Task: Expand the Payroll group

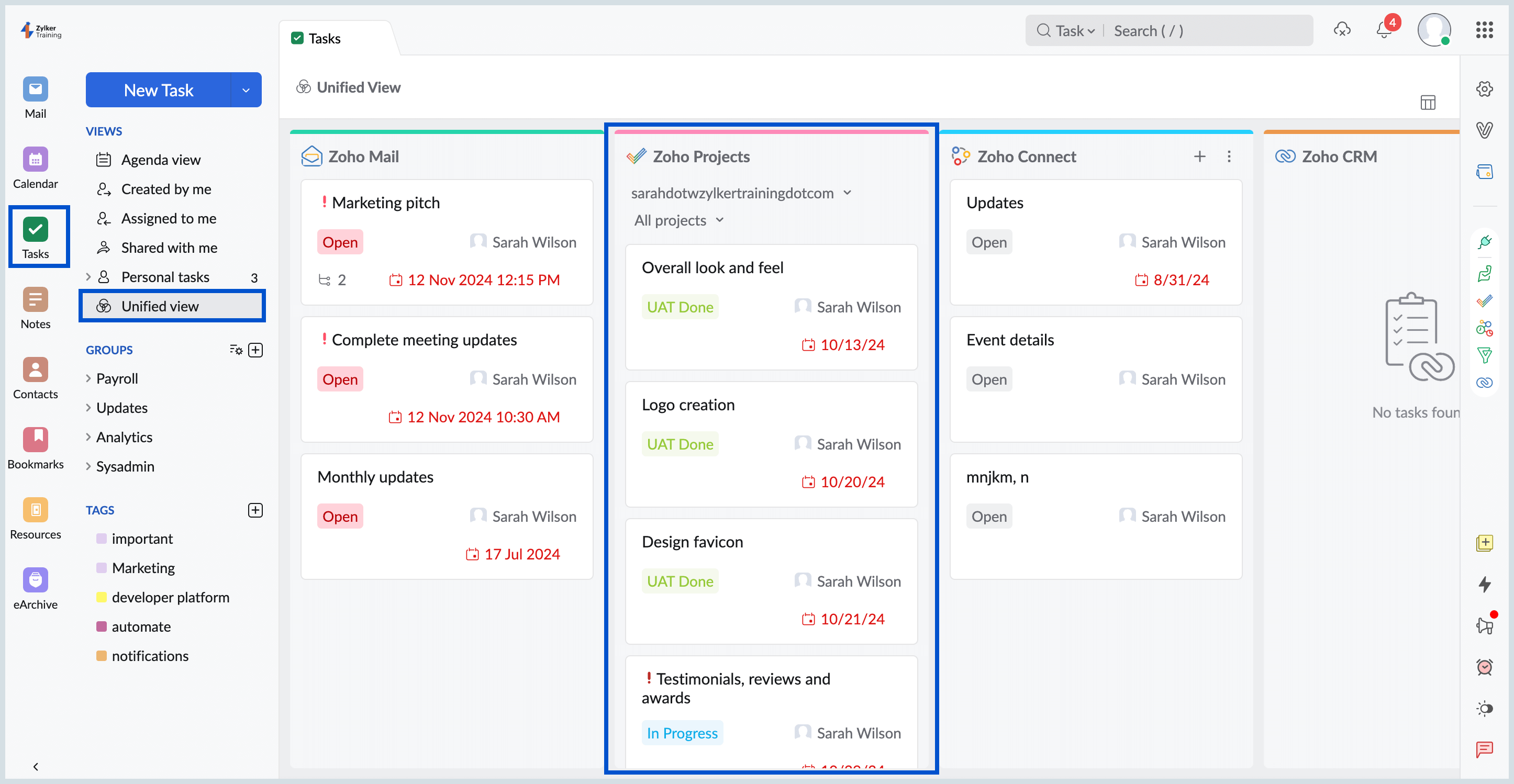Action: point(117,378)
